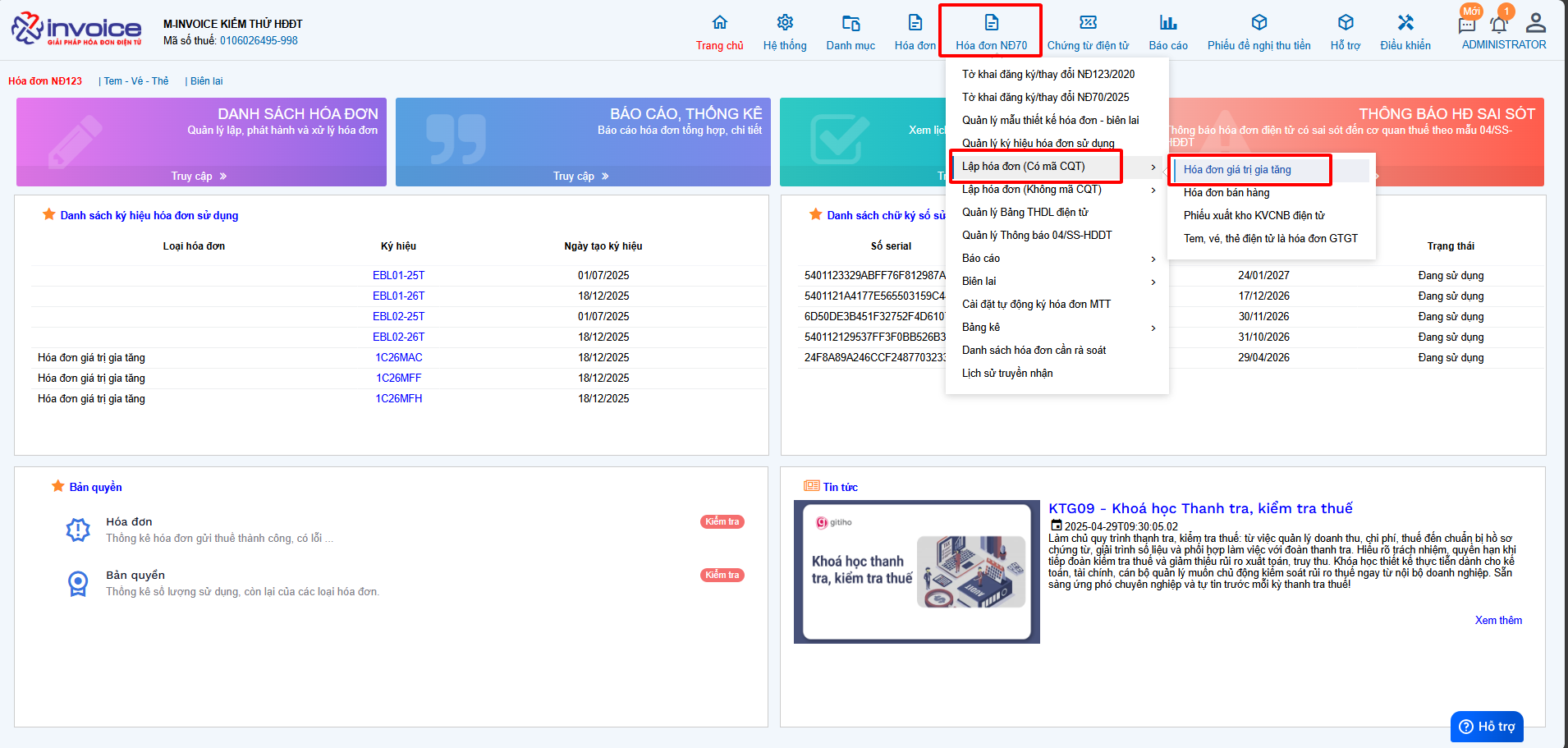Select Hóa đơn giá trị gia tăng

(1237, 170)
